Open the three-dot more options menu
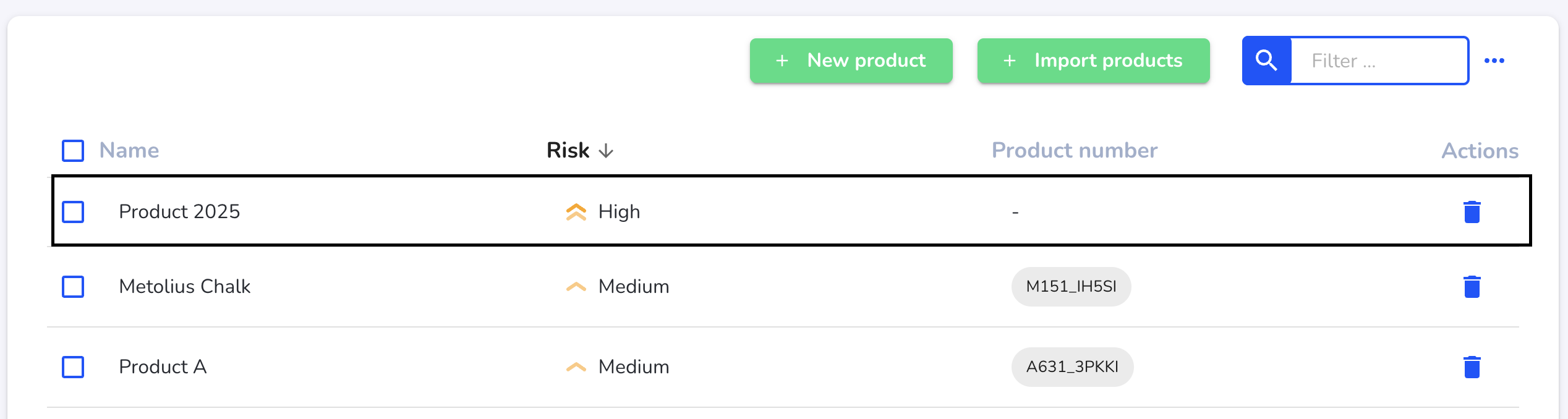The height and width of the screenshot is (419, 1568). point(1494,61)
